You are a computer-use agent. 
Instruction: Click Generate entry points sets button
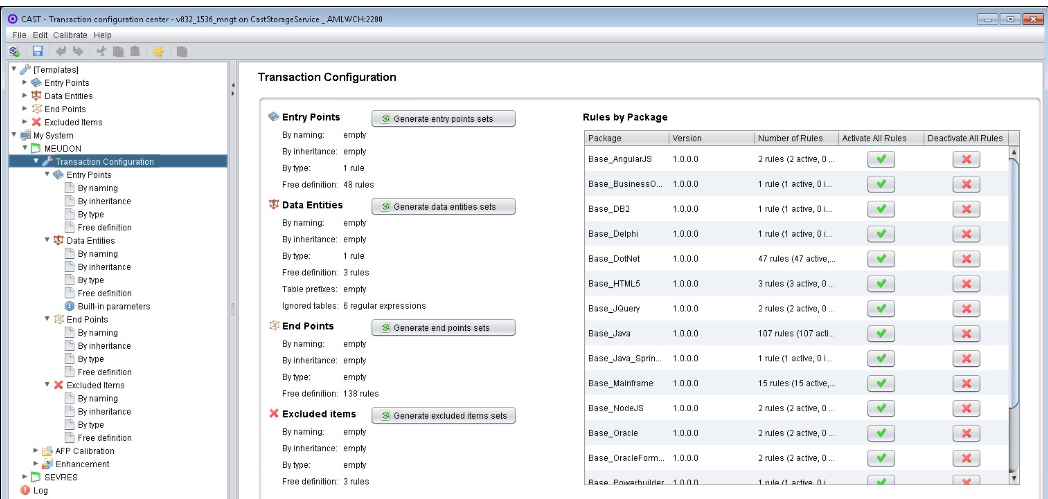click(443, 118)
